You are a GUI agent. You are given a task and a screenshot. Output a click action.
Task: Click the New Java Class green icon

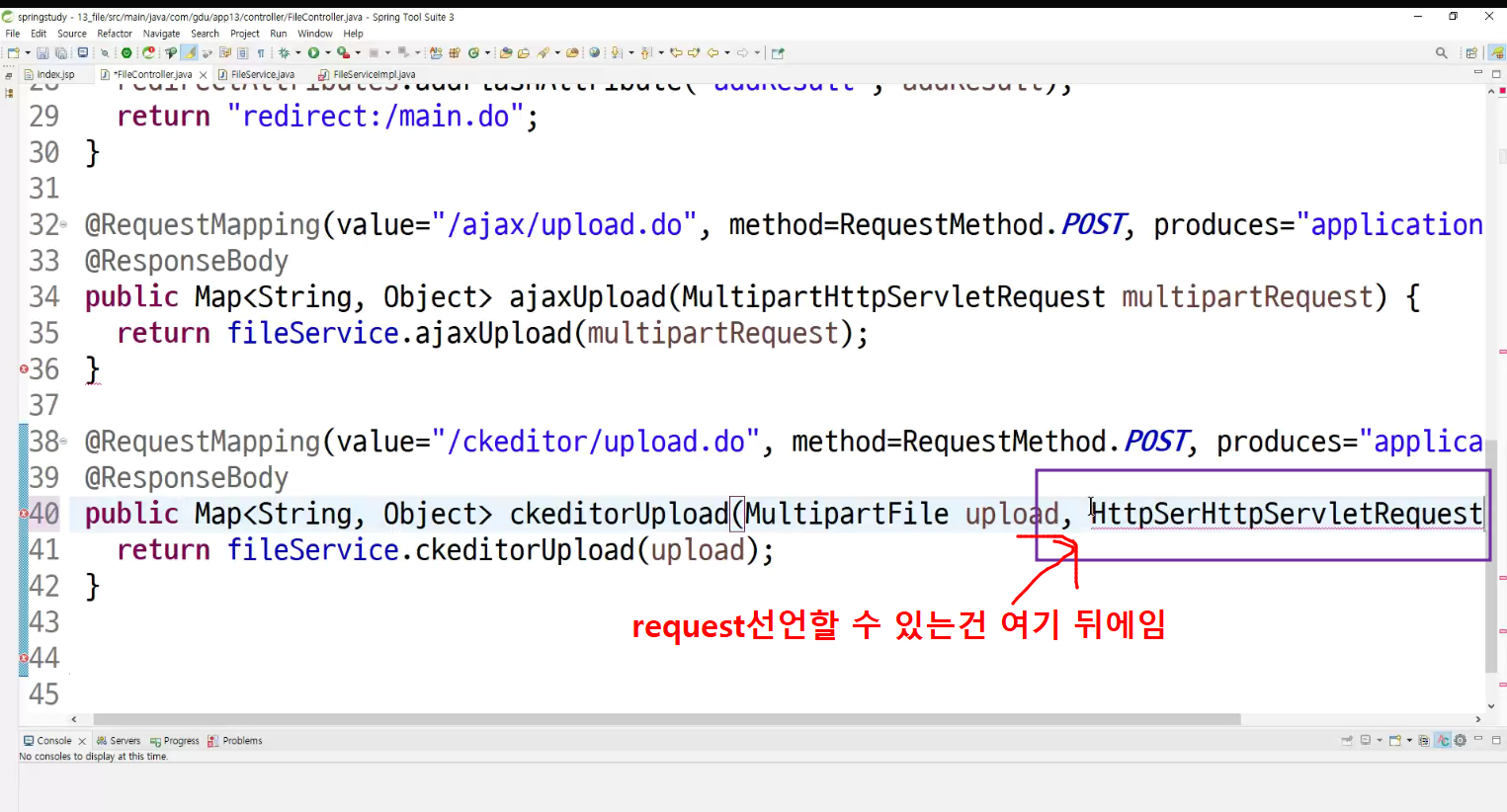473,53
